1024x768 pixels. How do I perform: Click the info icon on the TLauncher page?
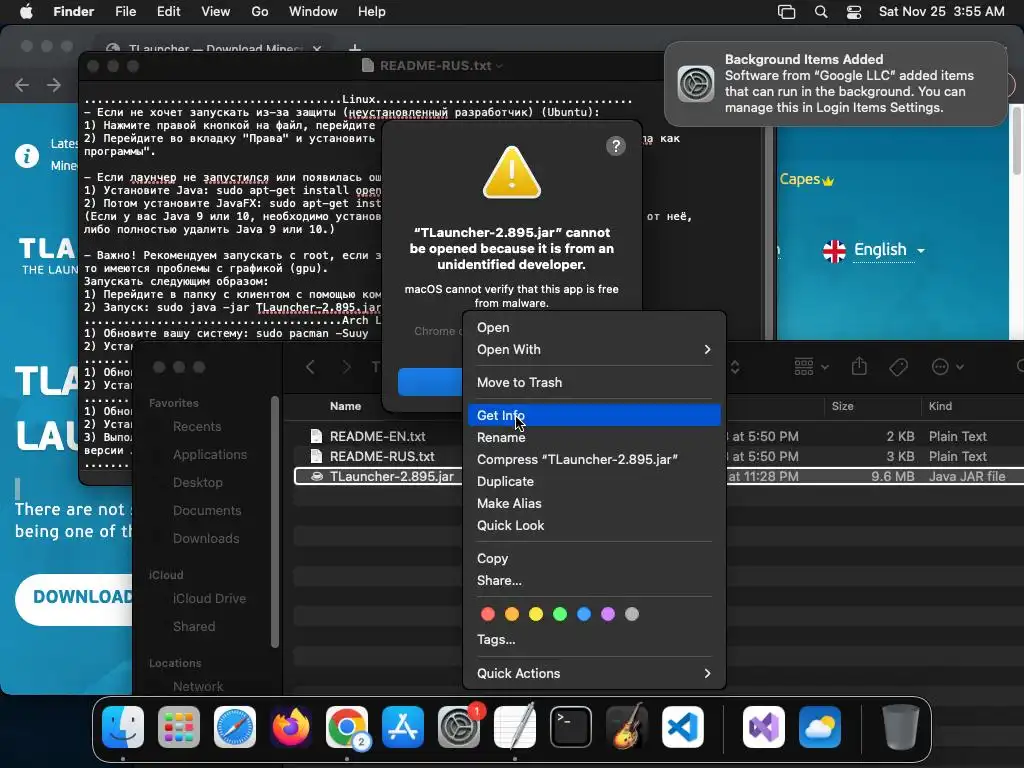27,156
